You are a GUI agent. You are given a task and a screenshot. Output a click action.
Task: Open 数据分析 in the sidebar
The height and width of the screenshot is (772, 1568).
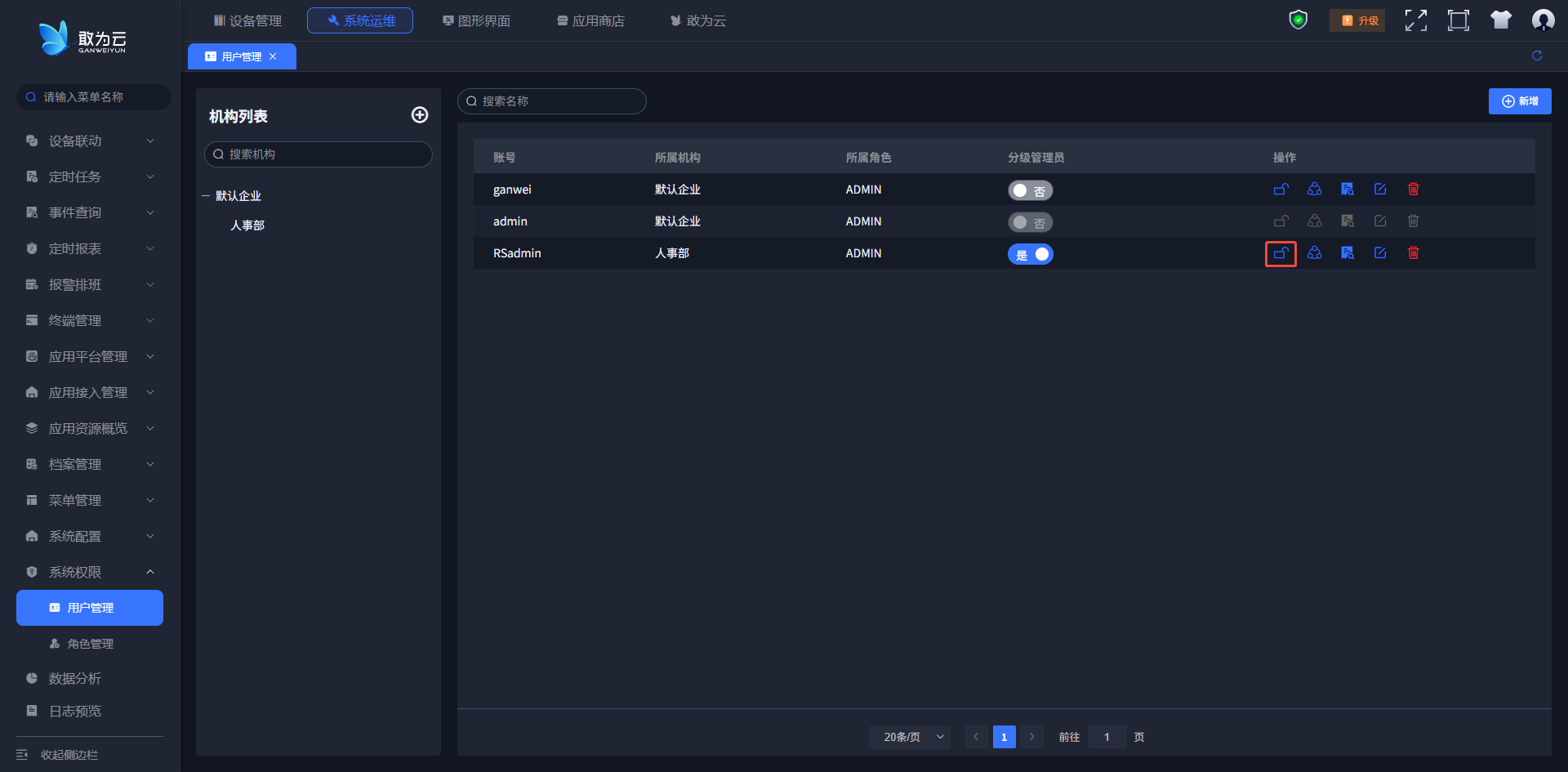[90, 679]
